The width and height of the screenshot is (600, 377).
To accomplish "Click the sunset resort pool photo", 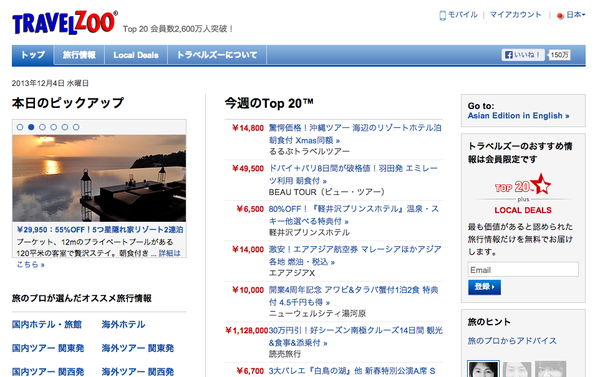I will 99,178.
